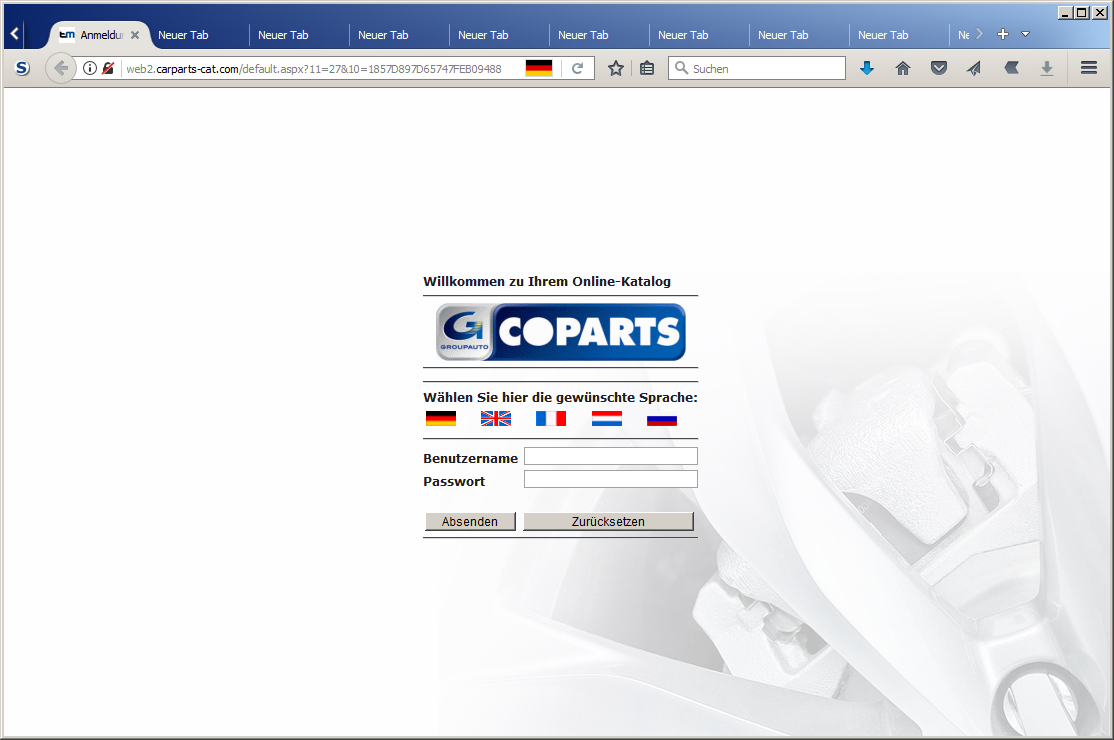
Task: Close the Anmeldung tab
Action: 135,35
